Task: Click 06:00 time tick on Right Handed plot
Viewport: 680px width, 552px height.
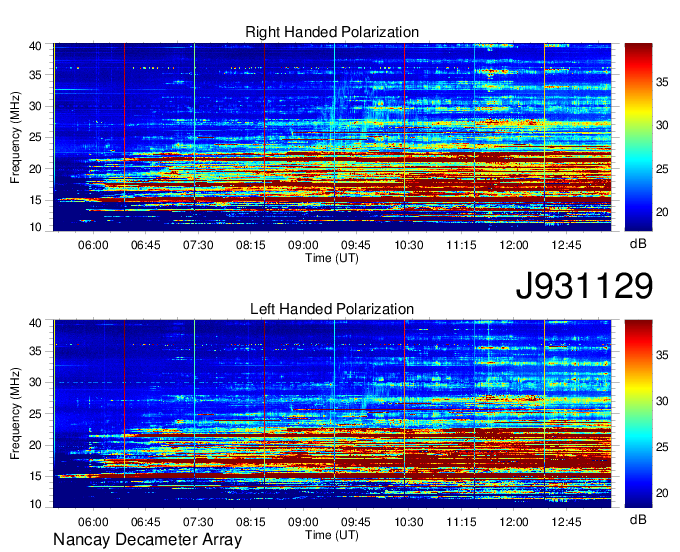Action: click(93, 245)
